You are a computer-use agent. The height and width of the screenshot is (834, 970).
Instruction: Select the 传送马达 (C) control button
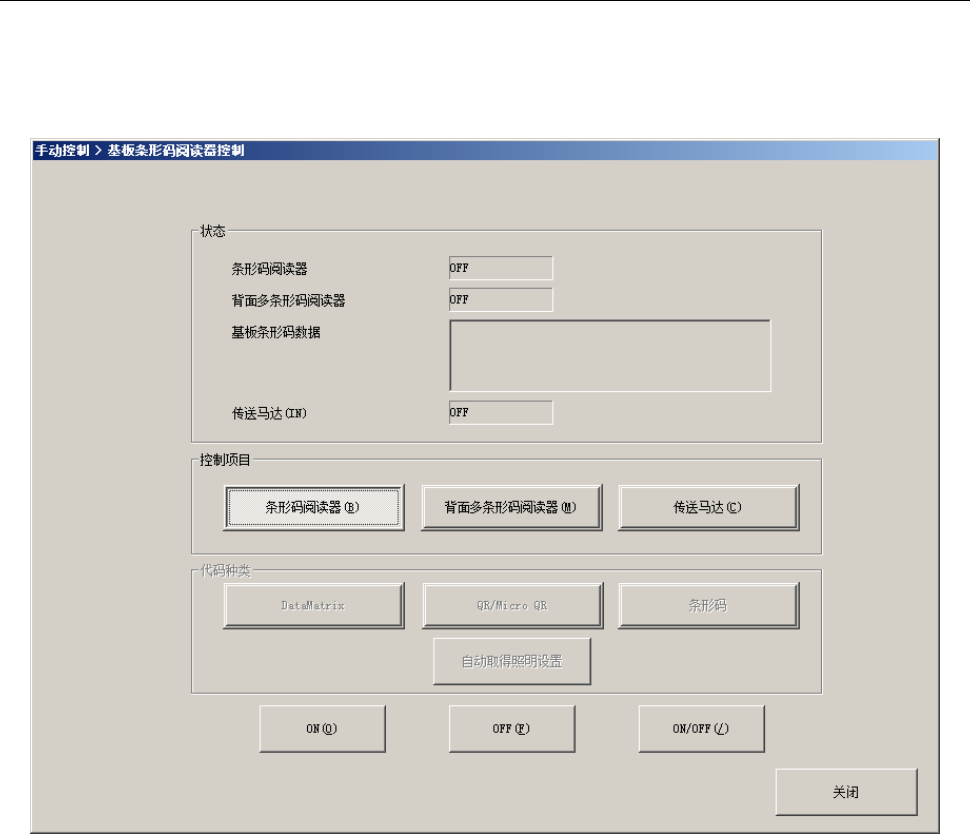pos(708,507)
